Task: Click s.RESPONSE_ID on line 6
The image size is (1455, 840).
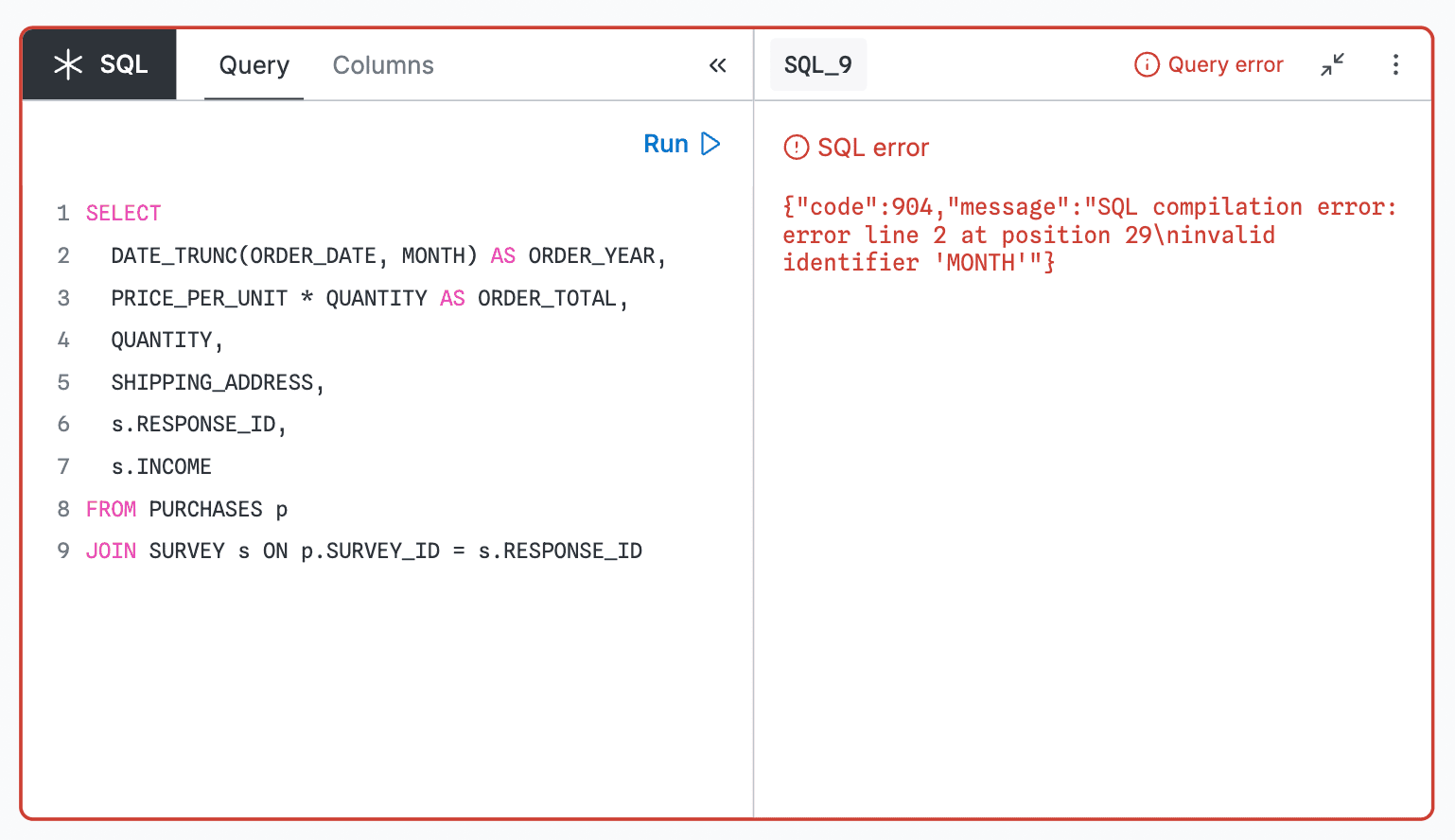Action: tap(194, 425)
